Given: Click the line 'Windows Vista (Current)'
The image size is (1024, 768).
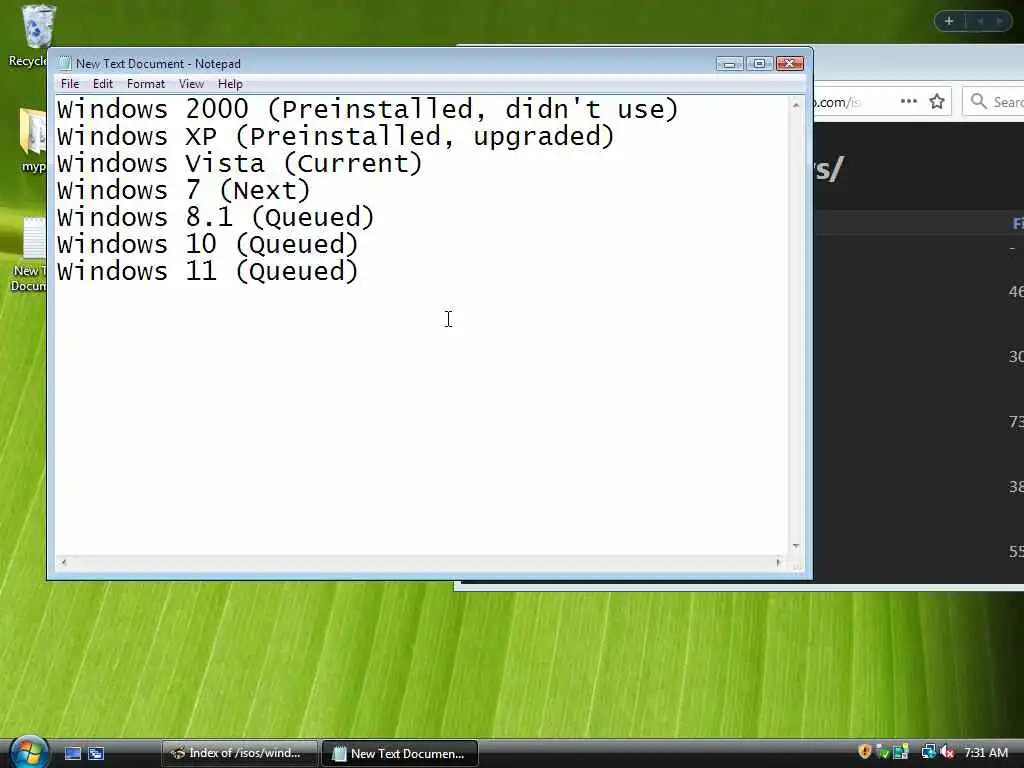Looking at the screenshot, I should [x=239, y=163].
